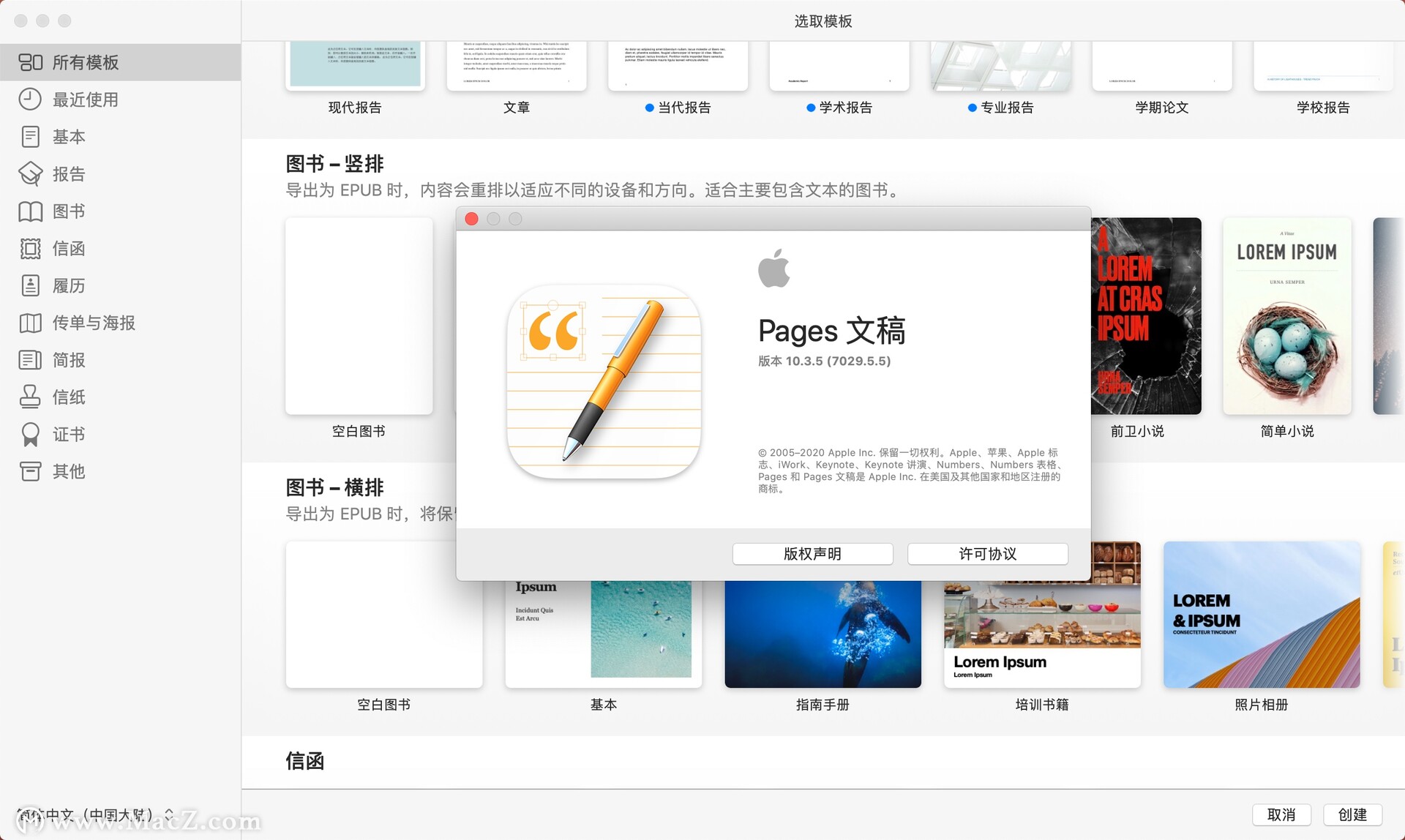Click the folded brochure icon beside 传单与海报
The height and width of the screenshot is (840, 1405).
pyautogui.click(x=30, y=323)
